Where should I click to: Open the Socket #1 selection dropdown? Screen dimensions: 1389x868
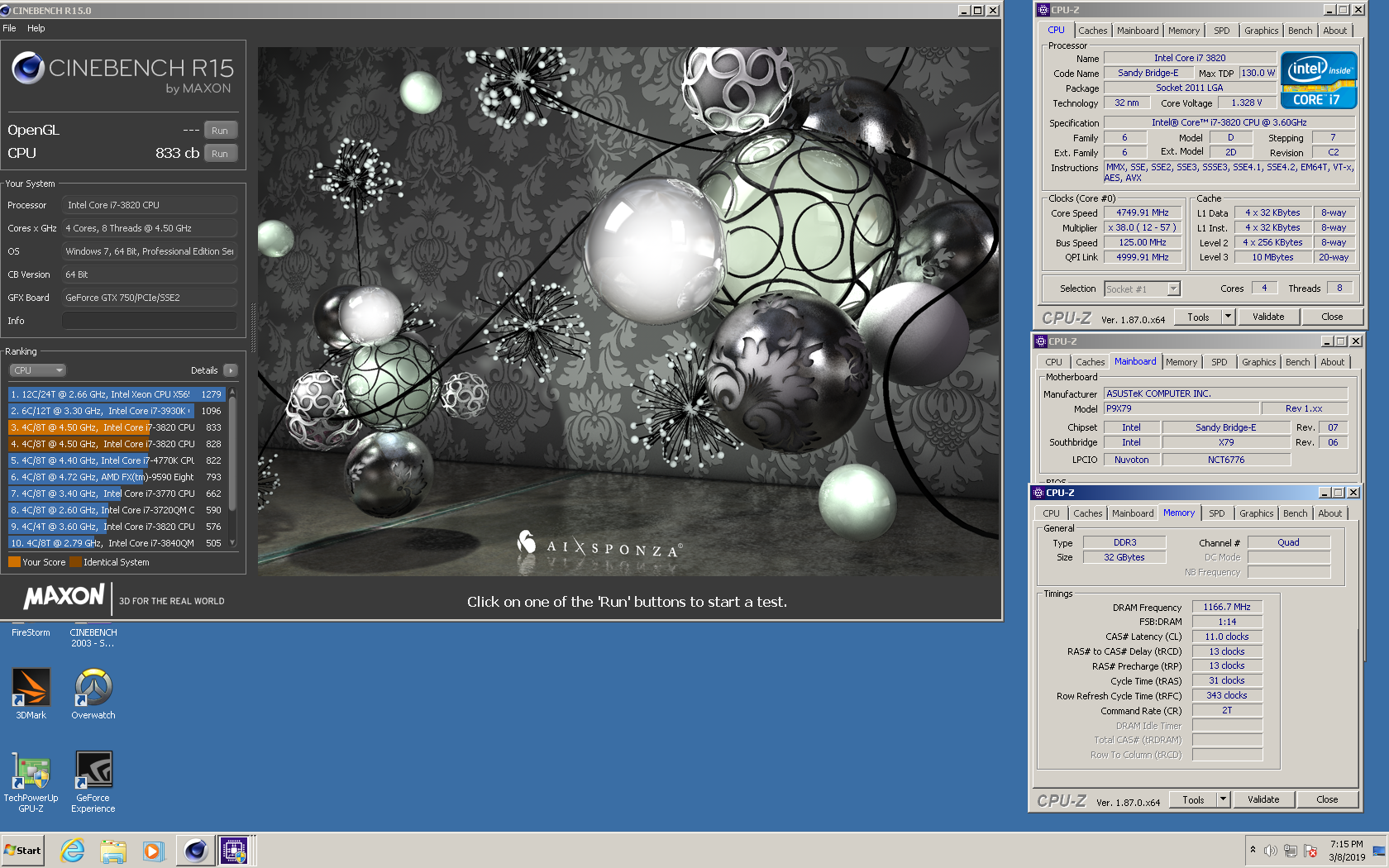pos(1143,289)
